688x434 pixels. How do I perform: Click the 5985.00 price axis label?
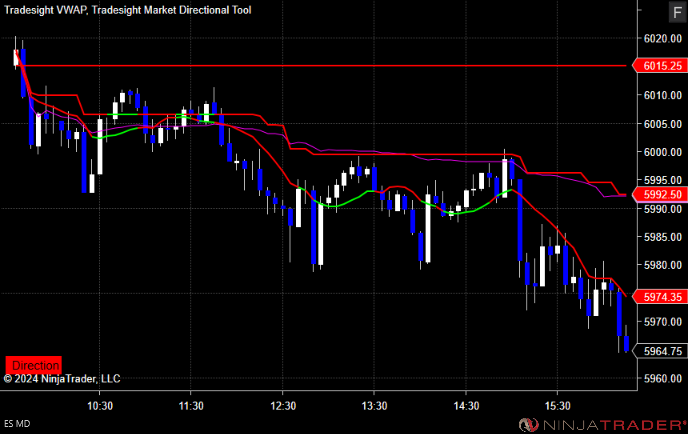pyautogui.click(x=663, y=237)
